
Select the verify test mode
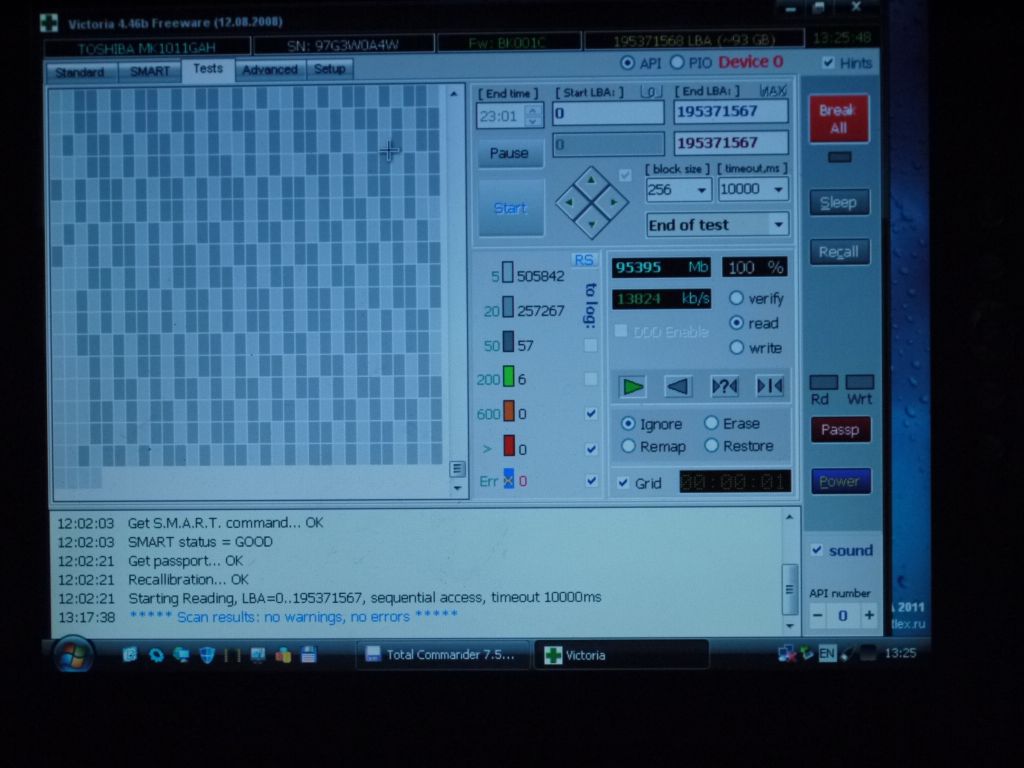(737, 298)
